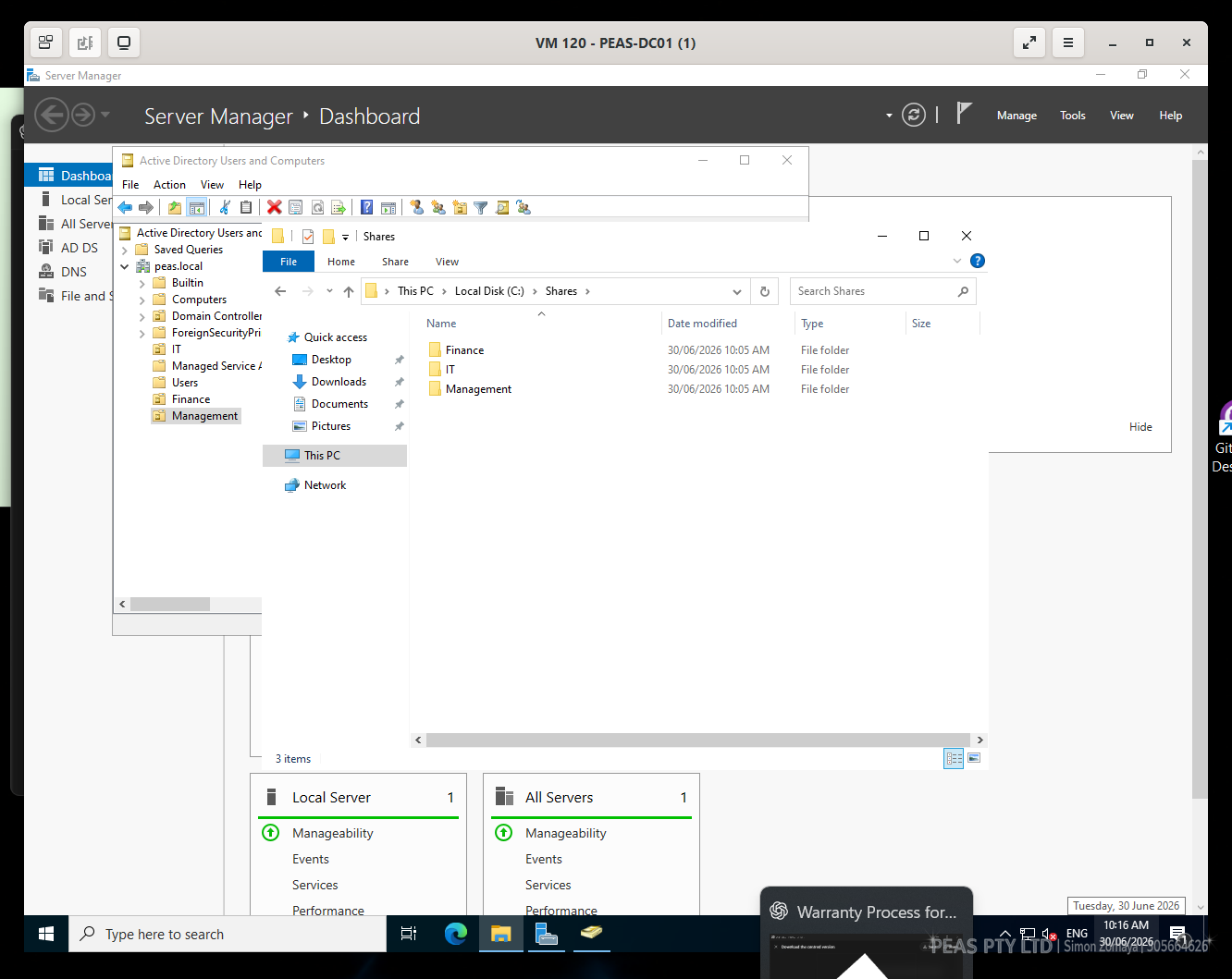This screenshot has width=1232, height=979.
Task: Click the Up one level folder icon
Action: (175, 208)
